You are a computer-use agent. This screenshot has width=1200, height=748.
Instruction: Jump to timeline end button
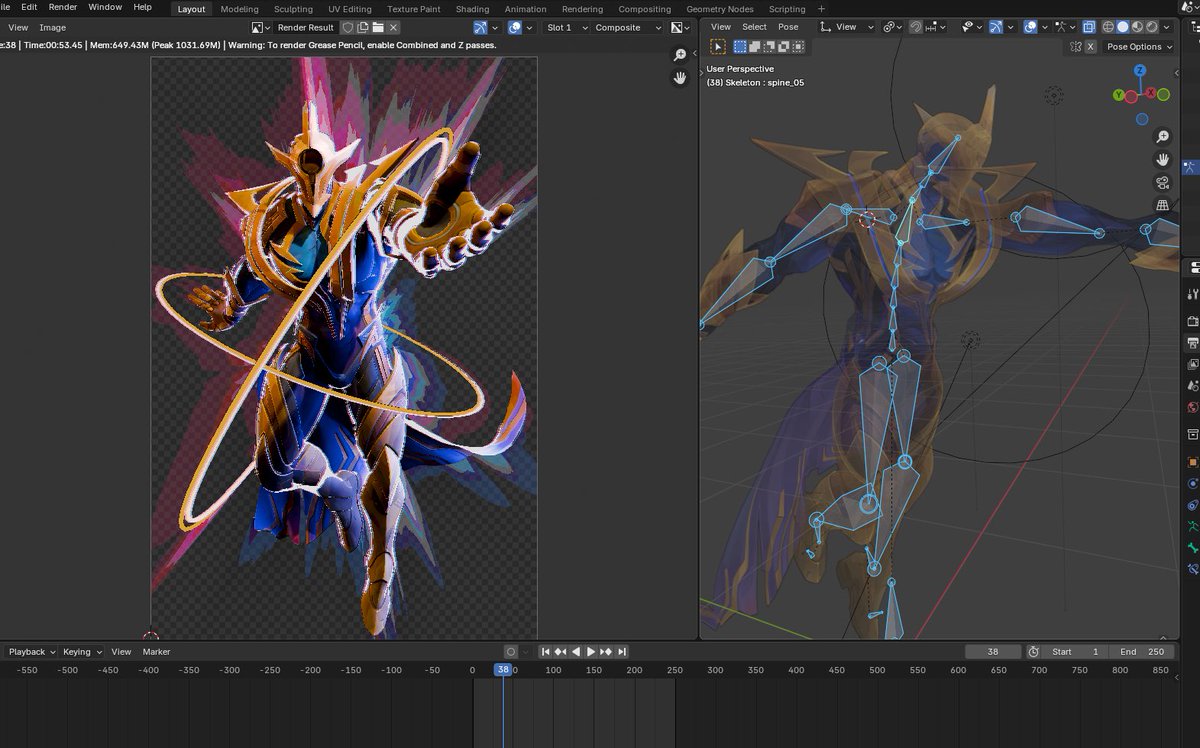pos(622,652)
